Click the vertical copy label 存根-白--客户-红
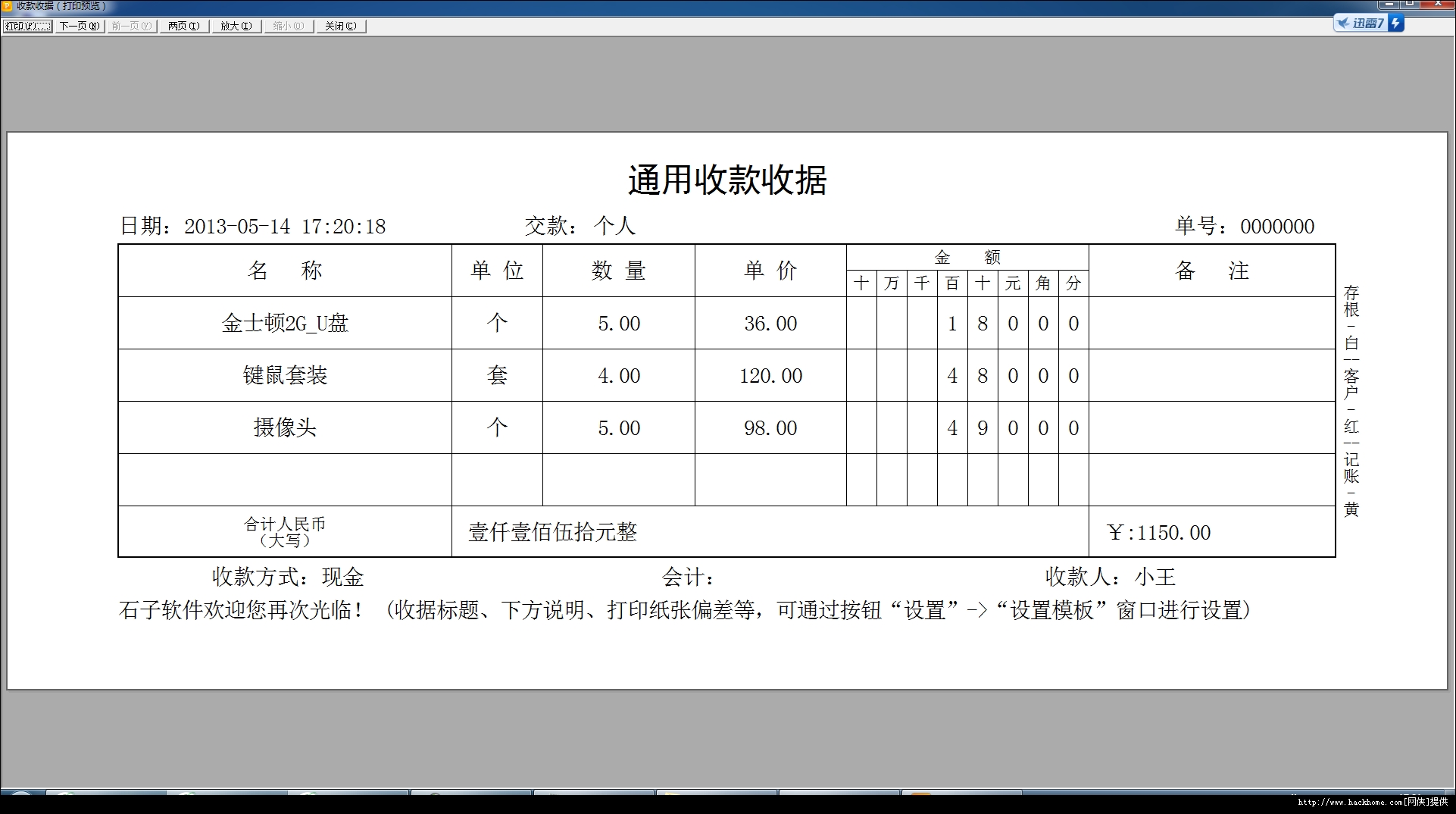 point(1351,401)
